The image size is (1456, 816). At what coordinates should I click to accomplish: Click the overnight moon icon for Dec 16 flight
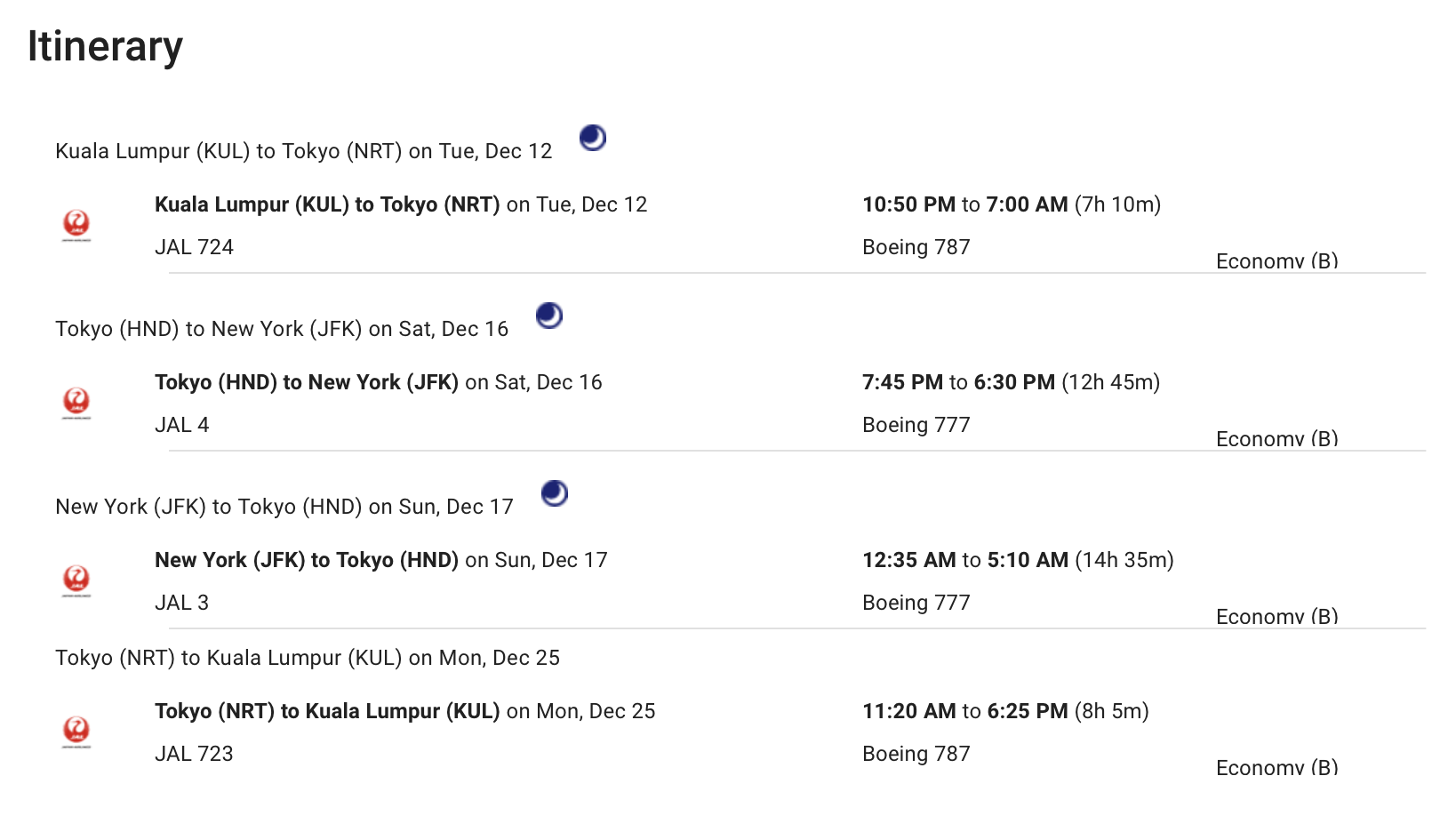coord(549,316)
